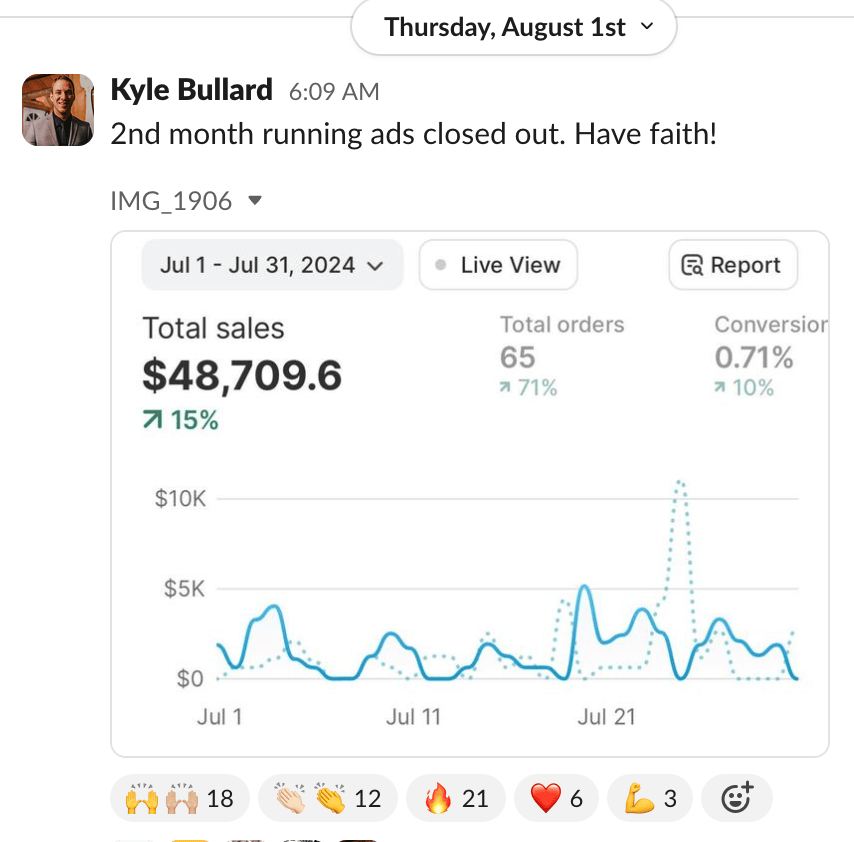Viewport: 854px width, 842px height.
Task: Click the add reaction smiley icon
Action: tap(736, 798)
